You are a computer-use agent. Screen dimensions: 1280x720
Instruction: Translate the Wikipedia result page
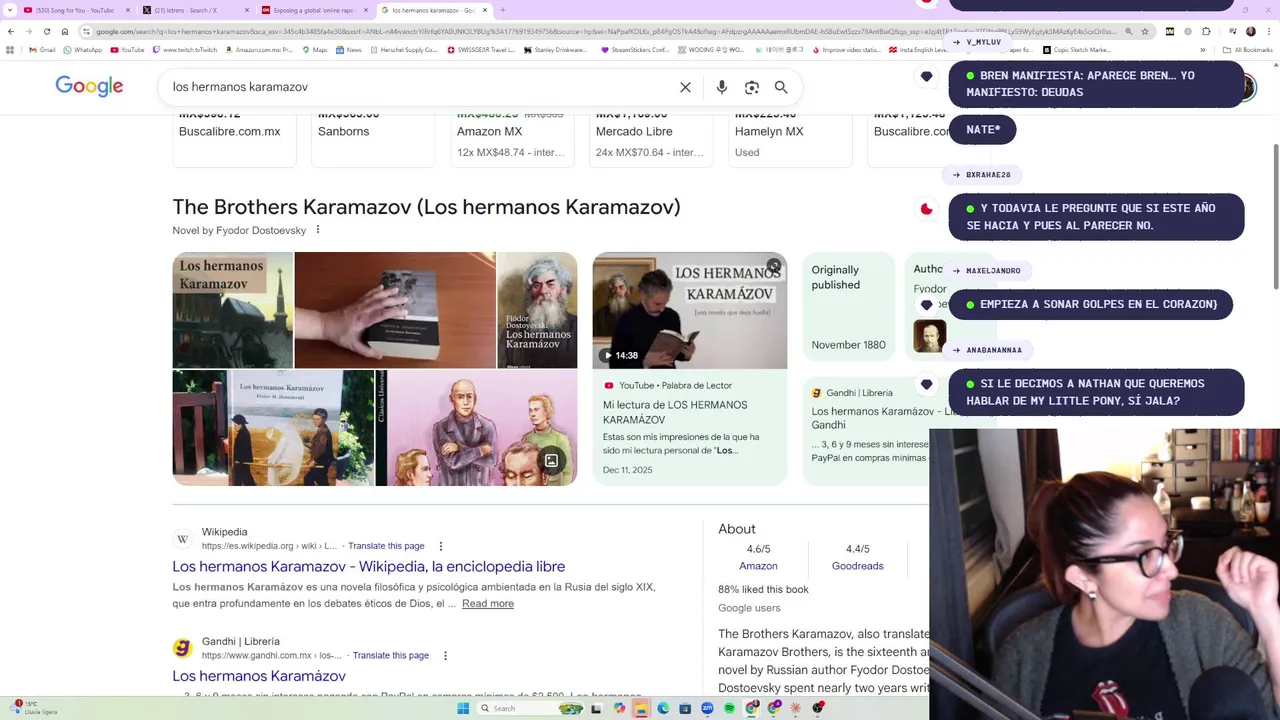(386, 546)
